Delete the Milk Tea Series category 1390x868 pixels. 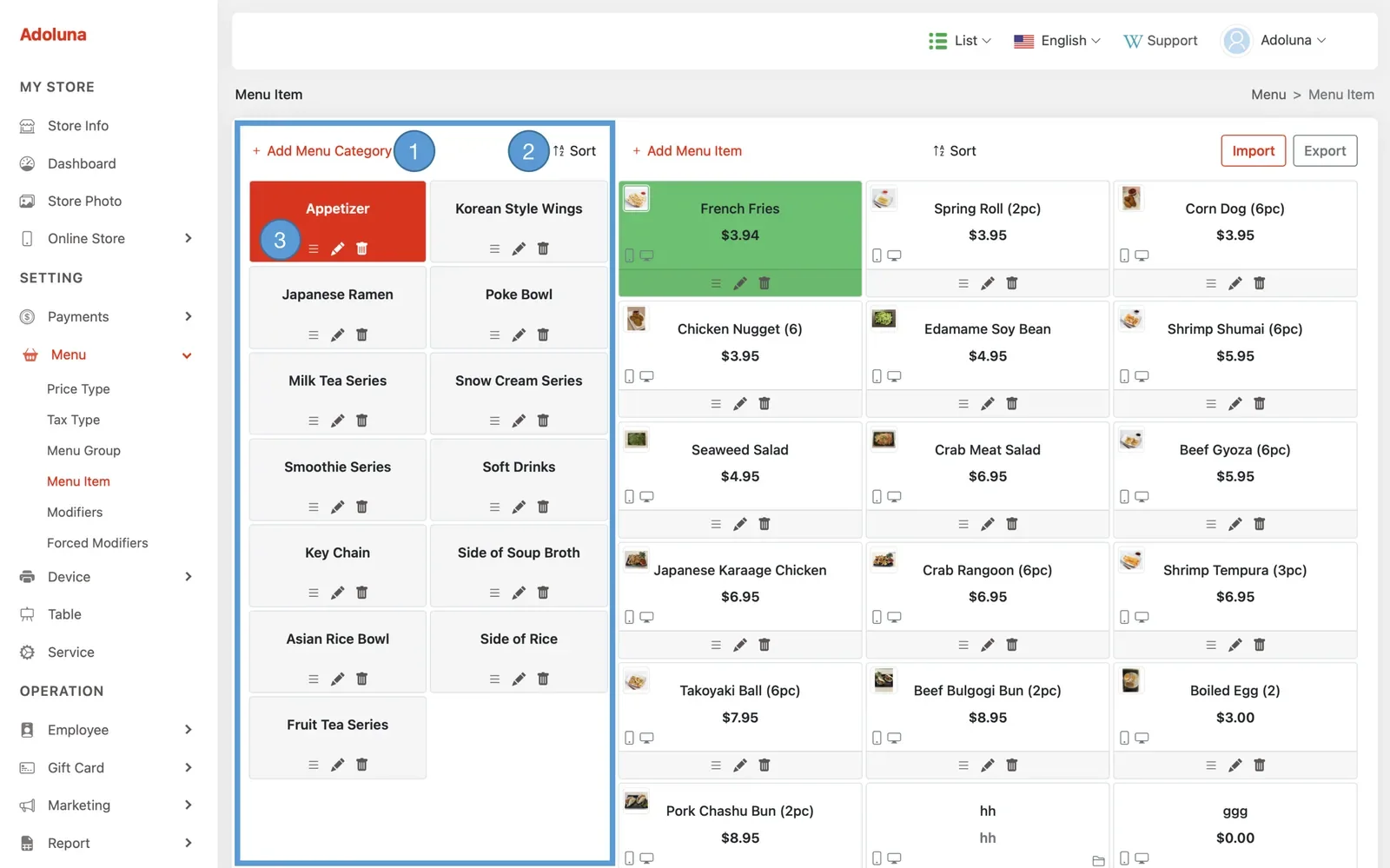361,421
